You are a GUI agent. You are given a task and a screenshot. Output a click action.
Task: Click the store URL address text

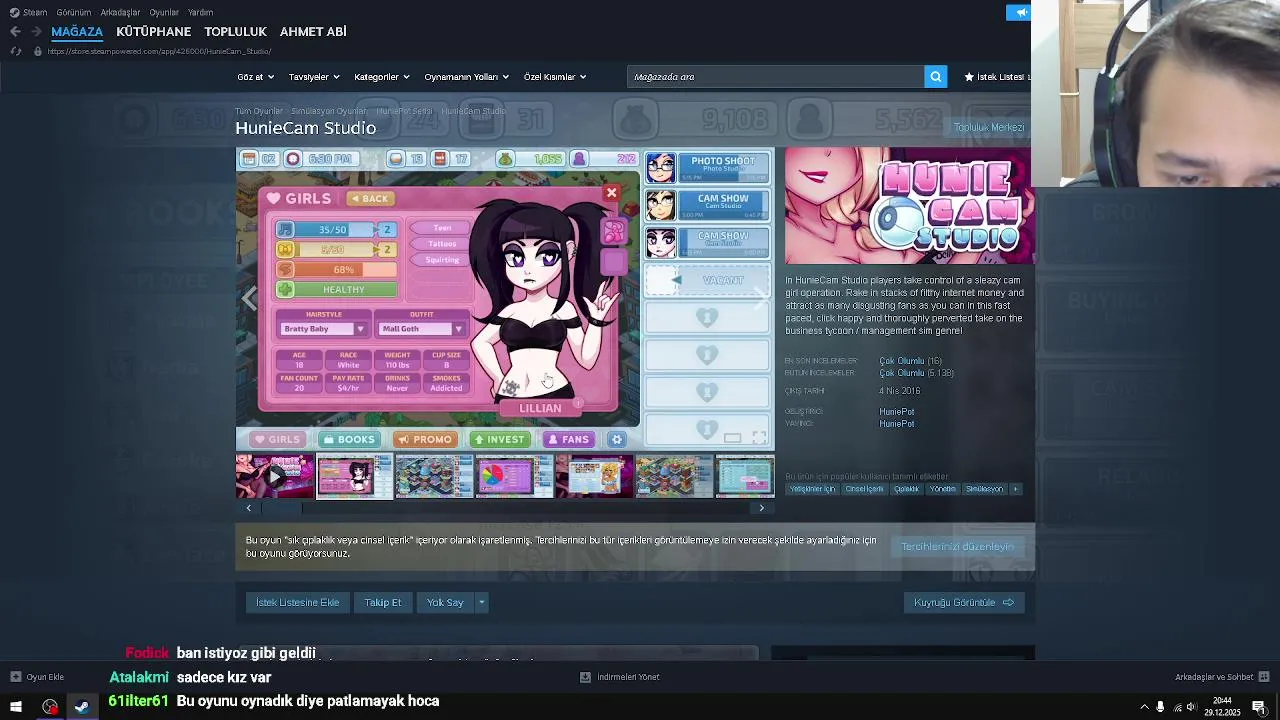click(159, 51)
